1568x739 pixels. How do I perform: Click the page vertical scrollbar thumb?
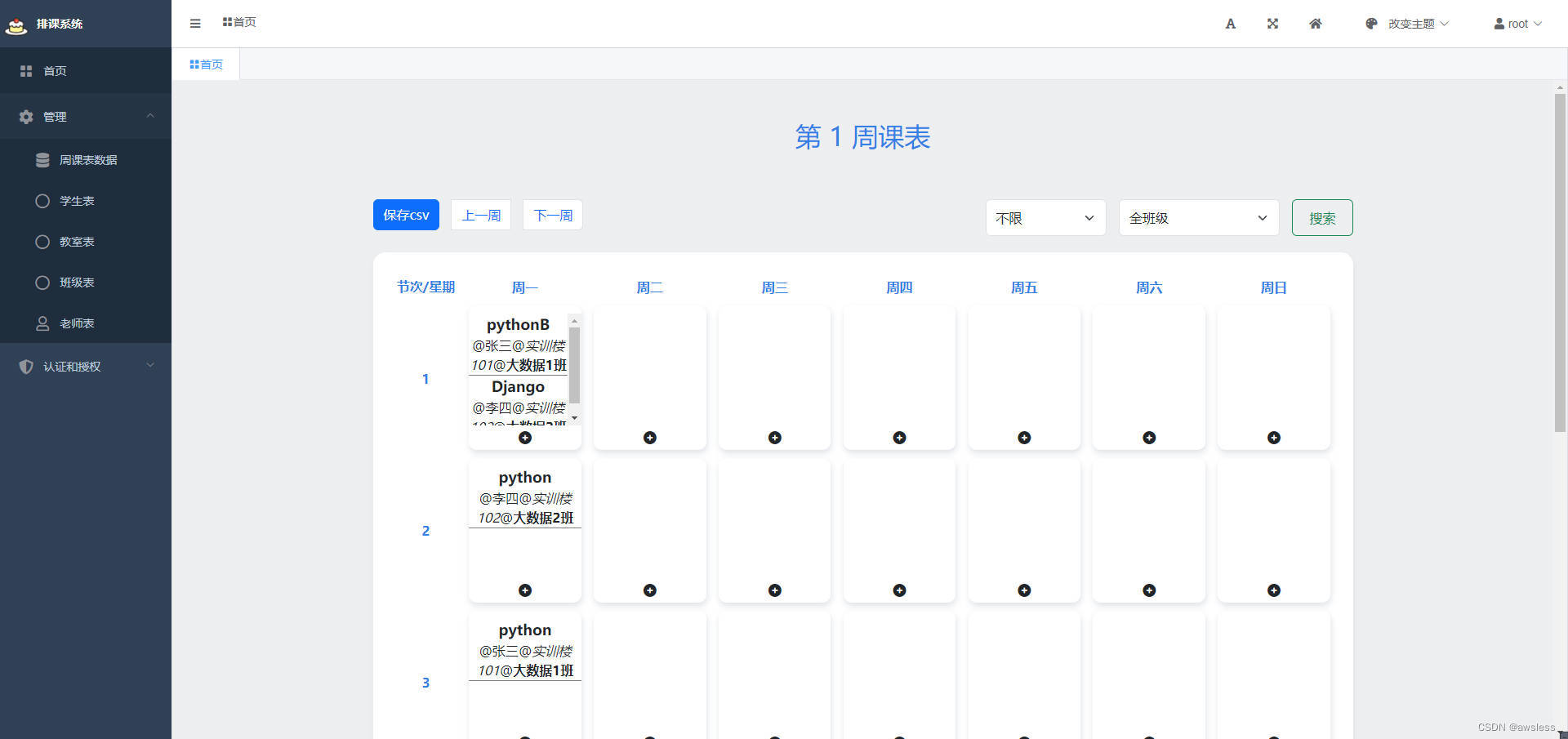(1560, 263)
